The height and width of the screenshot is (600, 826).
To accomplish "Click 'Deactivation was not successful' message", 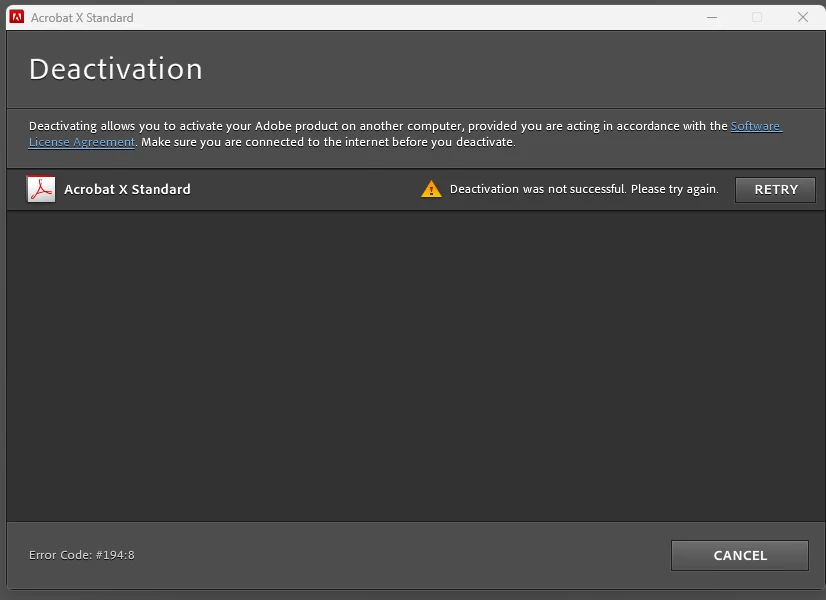I will [584, 189].
